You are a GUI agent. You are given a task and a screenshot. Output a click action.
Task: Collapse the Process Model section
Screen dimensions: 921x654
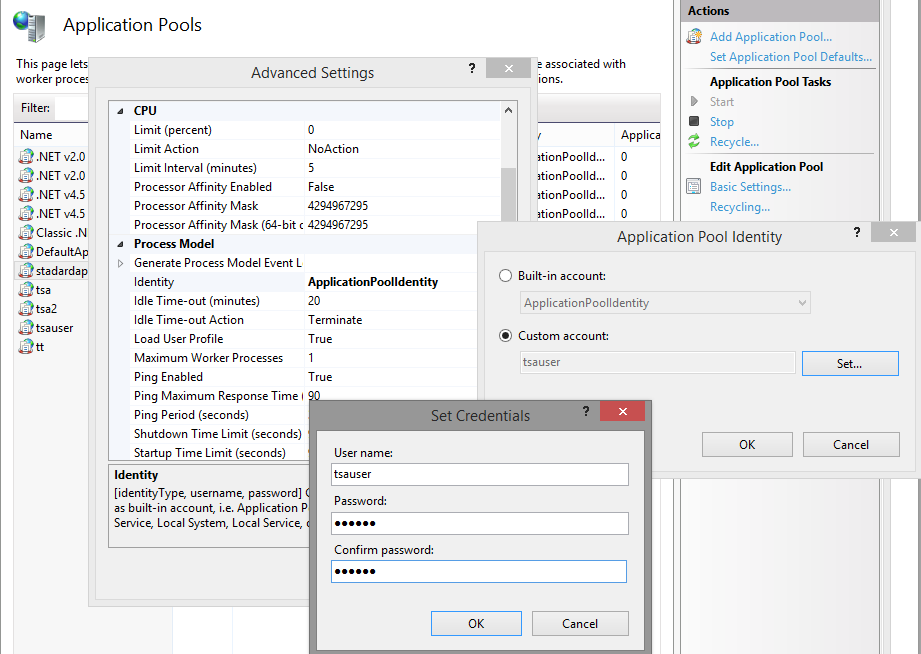(x=120, y=244)
